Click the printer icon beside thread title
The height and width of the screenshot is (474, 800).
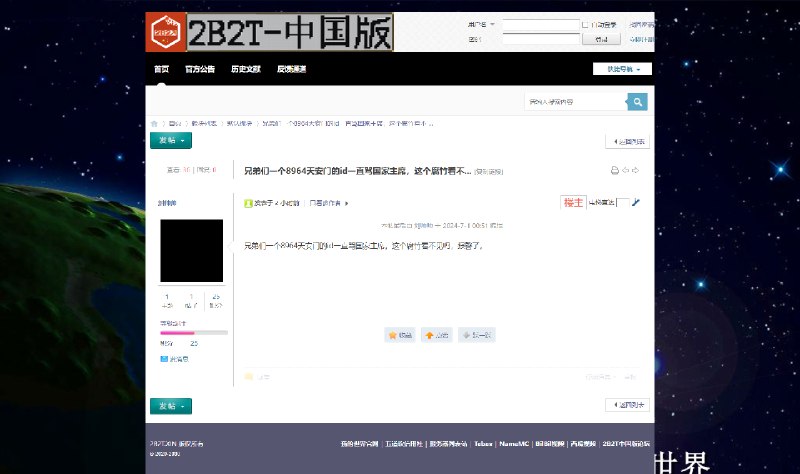615,170
